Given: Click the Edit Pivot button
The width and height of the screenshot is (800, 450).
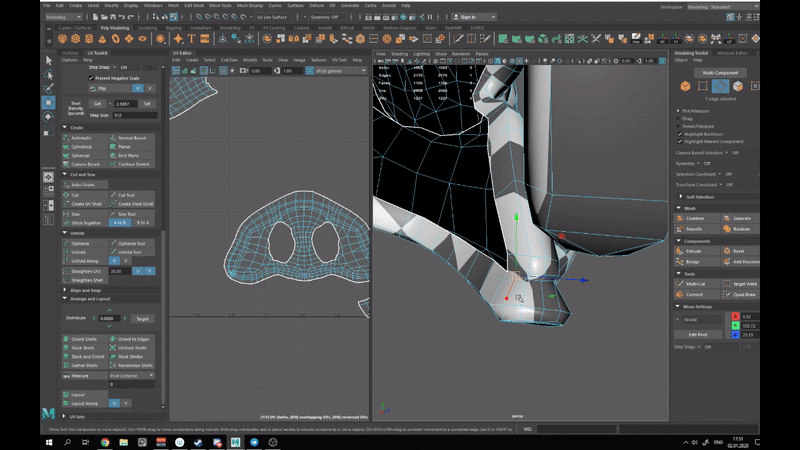Looking at the screenshot, I should click(697, 334).
